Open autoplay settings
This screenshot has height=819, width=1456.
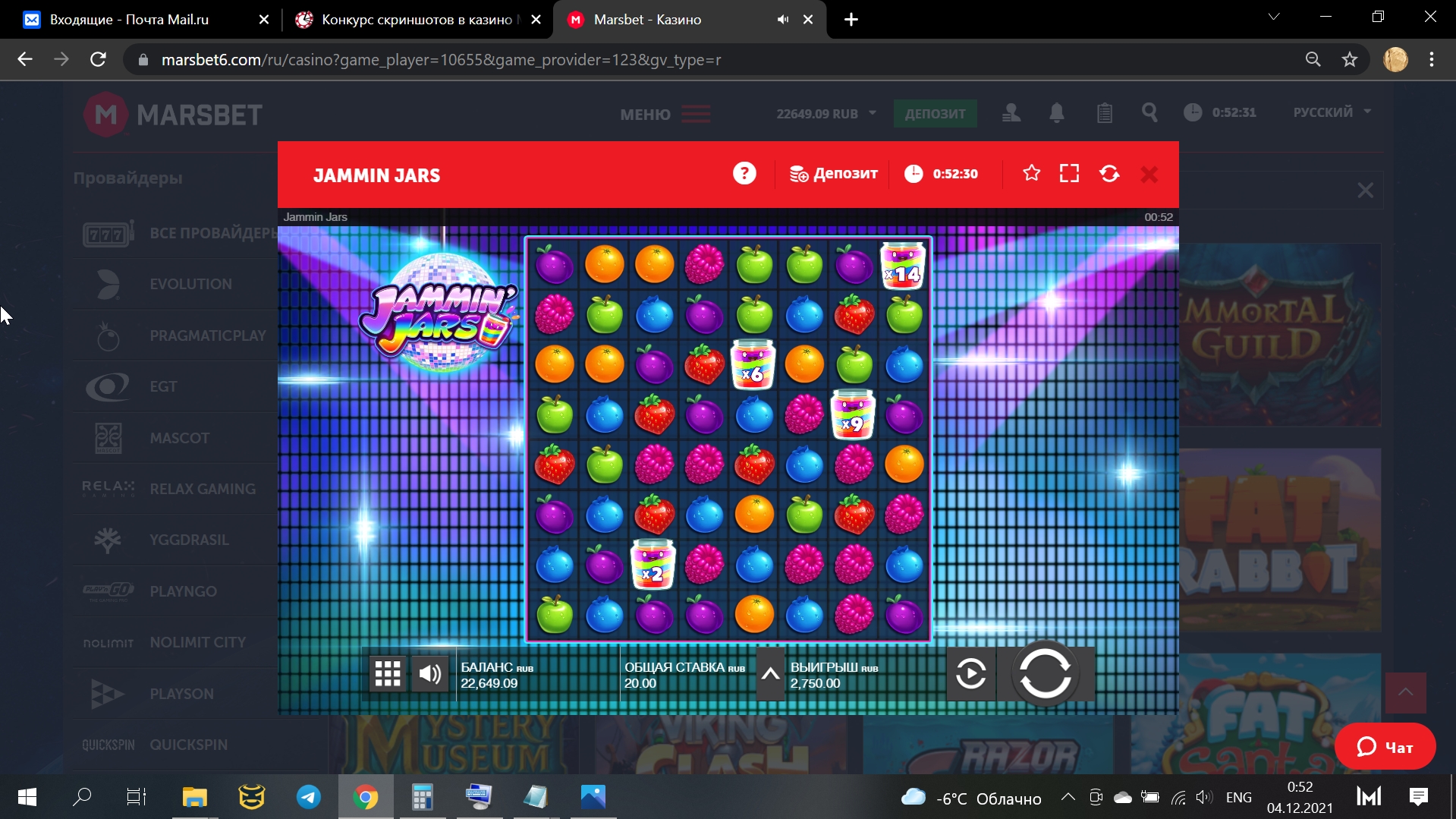pyautogui.click(x=970, y=673)
